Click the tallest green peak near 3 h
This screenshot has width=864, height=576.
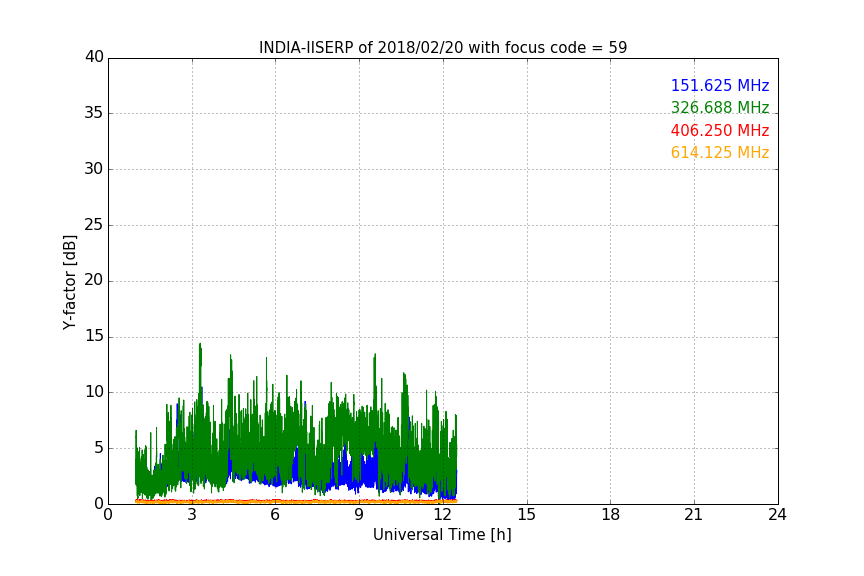pos(200,345)
